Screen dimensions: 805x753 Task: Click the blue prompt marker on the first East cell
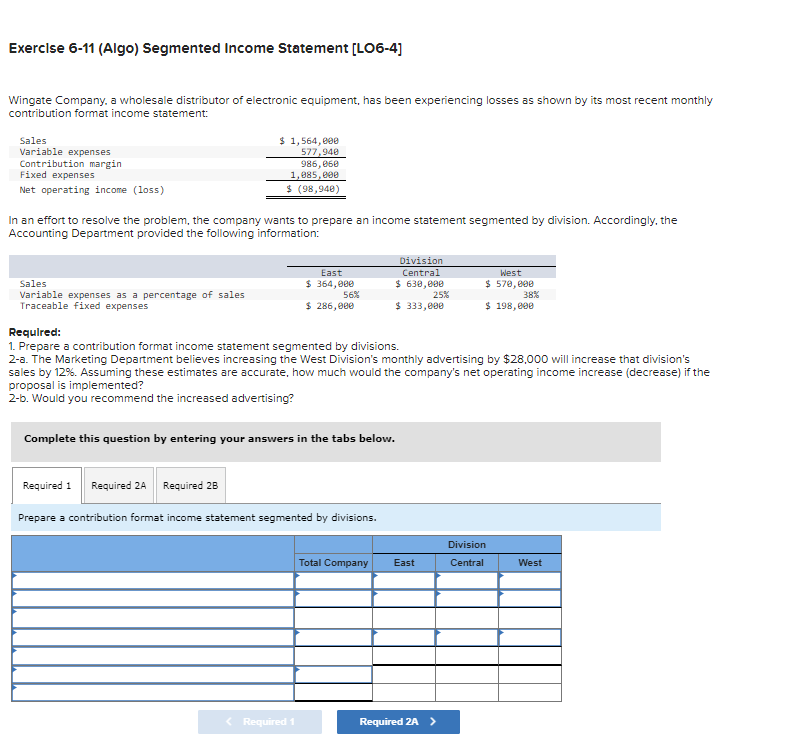[376, 578]
